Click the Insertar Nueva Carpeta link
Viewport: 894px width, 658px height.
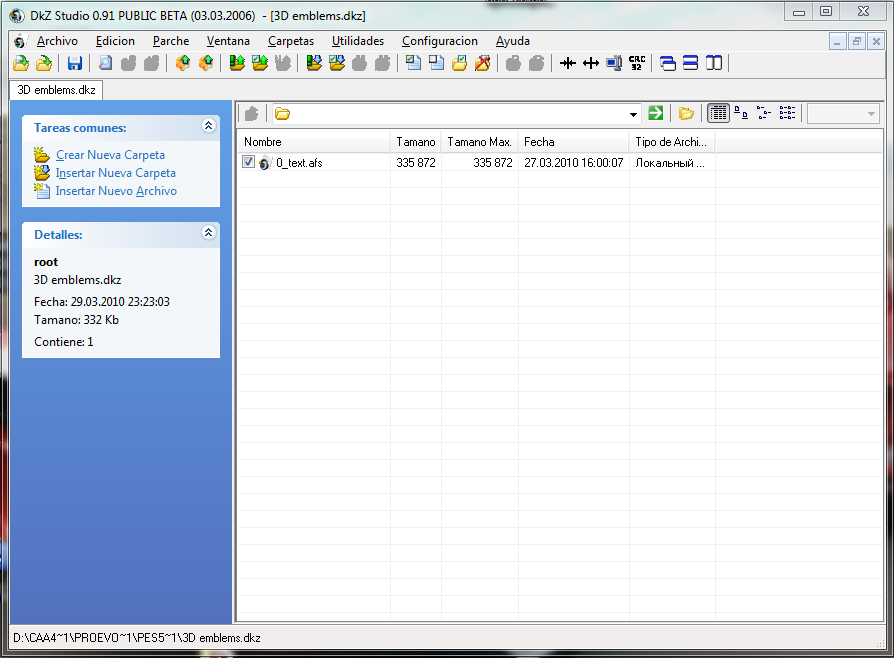point(116,173)
